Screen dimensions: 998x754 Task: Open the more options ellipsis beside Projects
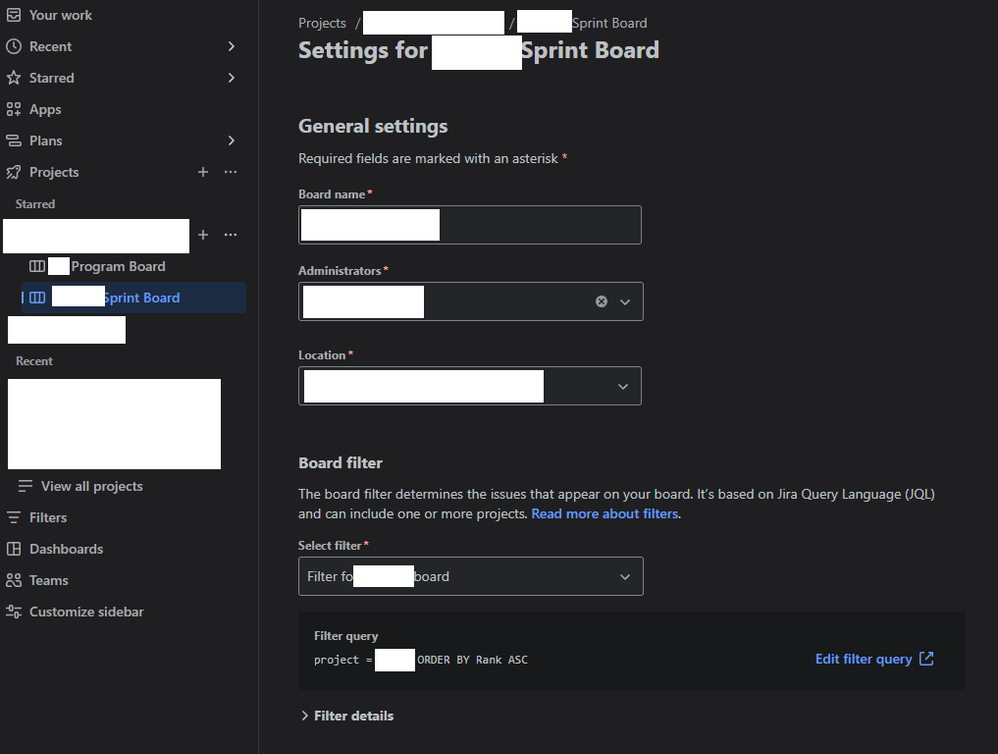(230, 172)
